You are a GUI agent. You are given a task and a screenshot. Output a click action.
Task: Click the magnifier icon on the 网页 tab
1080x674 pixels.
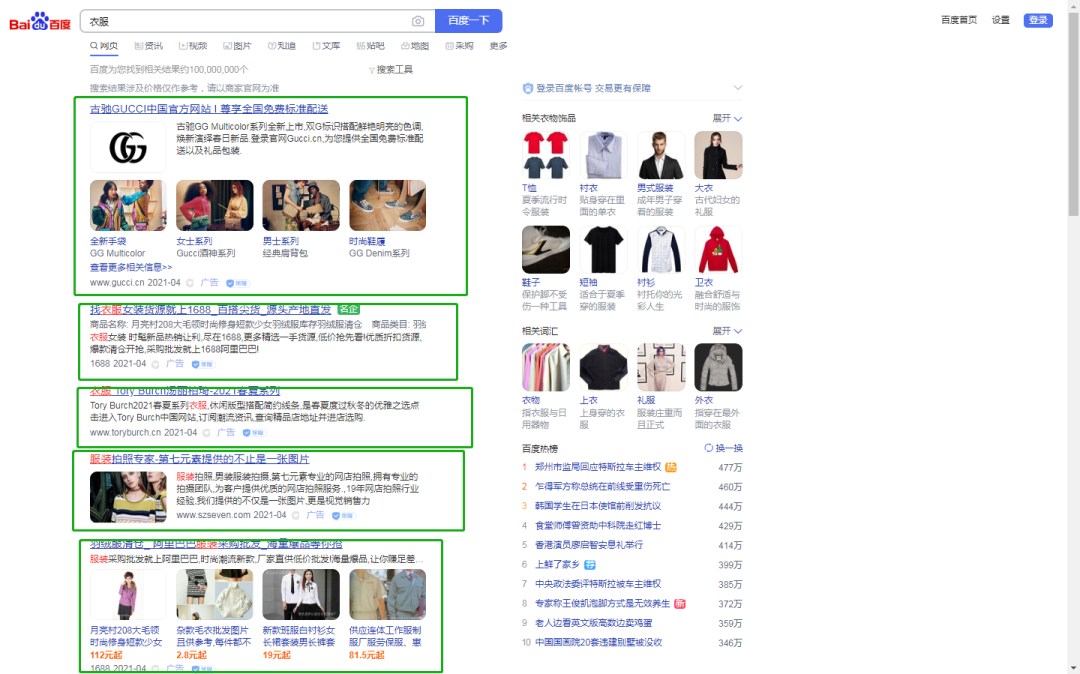(94, 46)
